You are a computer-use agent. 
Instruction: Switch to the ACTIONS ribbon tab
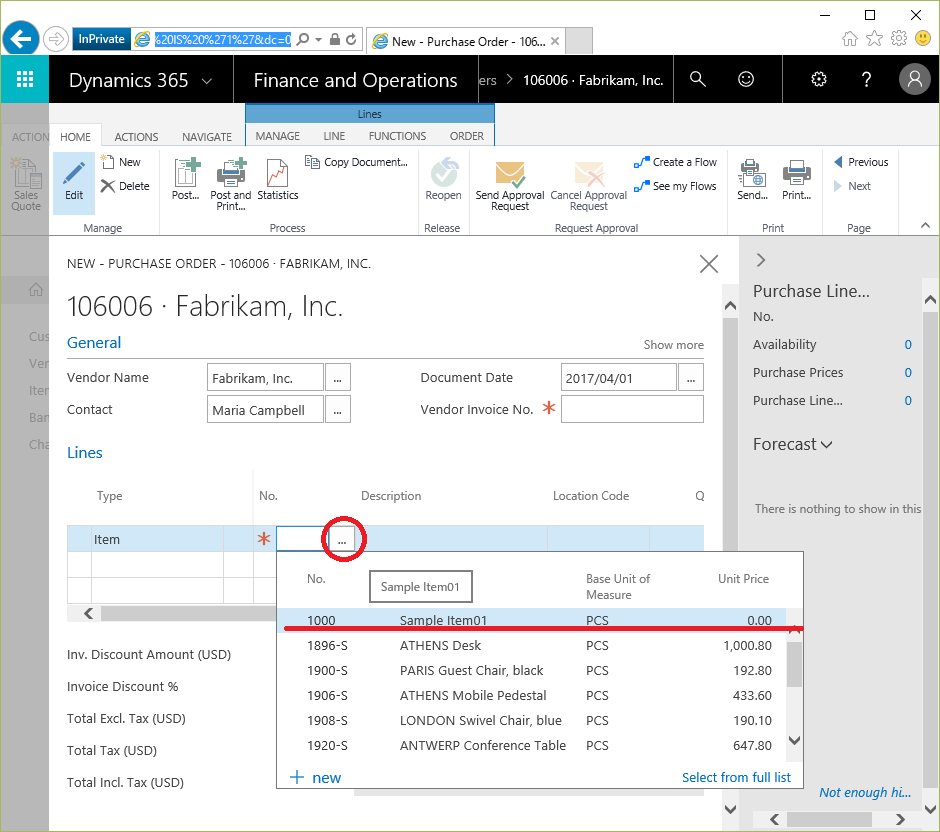point(137,137)
